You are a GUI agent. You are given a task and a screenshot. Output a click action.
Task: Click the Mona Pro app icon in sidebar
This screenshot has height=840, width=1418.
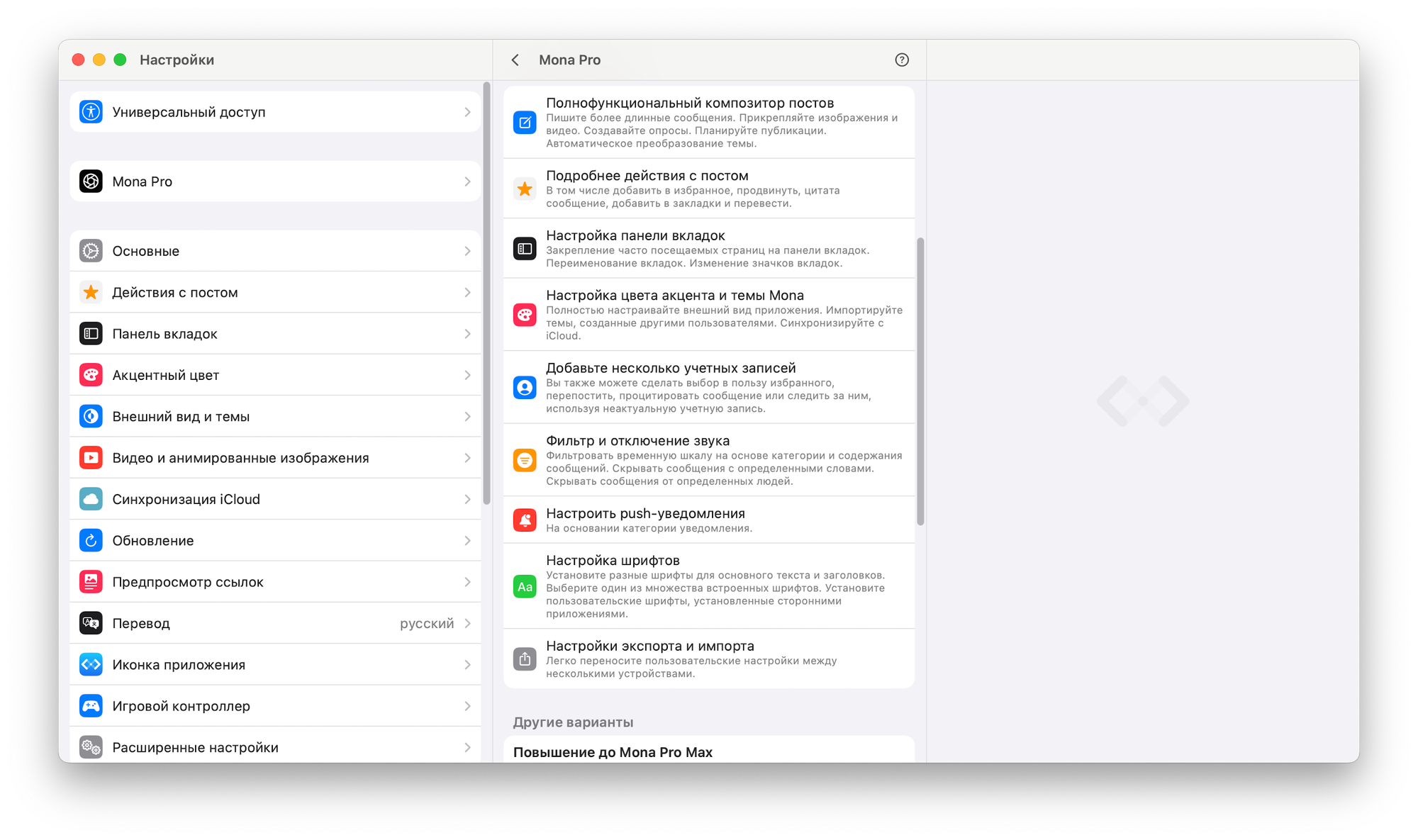click(91, 181)
